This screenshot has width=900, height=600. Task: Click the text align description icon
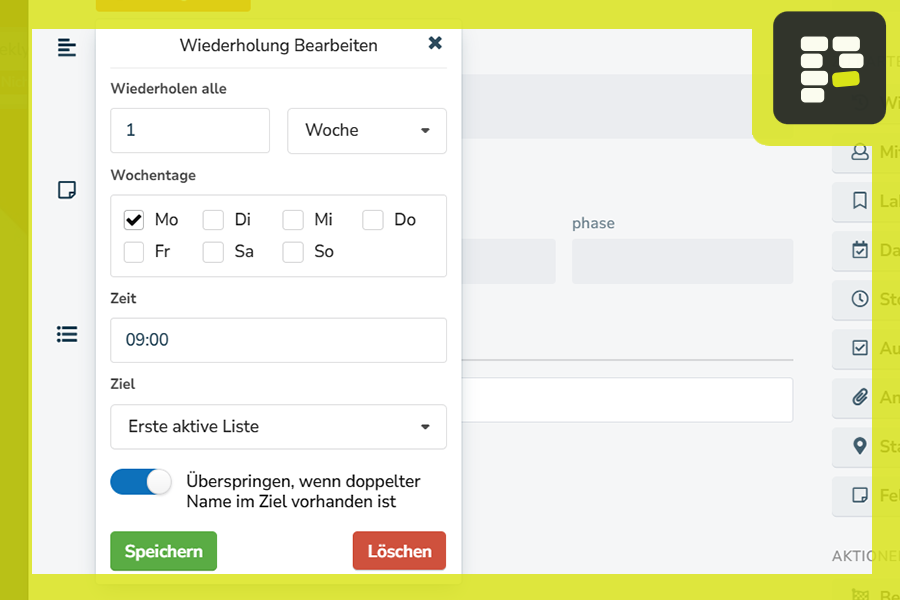67,47
